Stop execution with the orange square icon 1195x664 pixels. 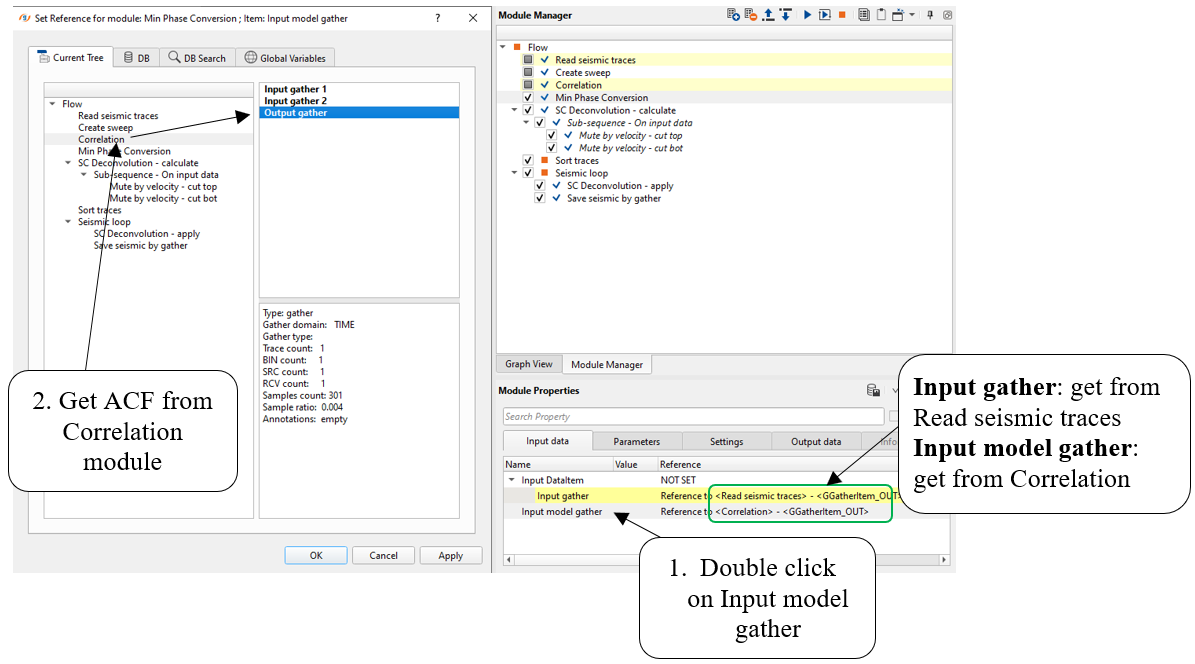pyautogui.click(x=842, y=15)
